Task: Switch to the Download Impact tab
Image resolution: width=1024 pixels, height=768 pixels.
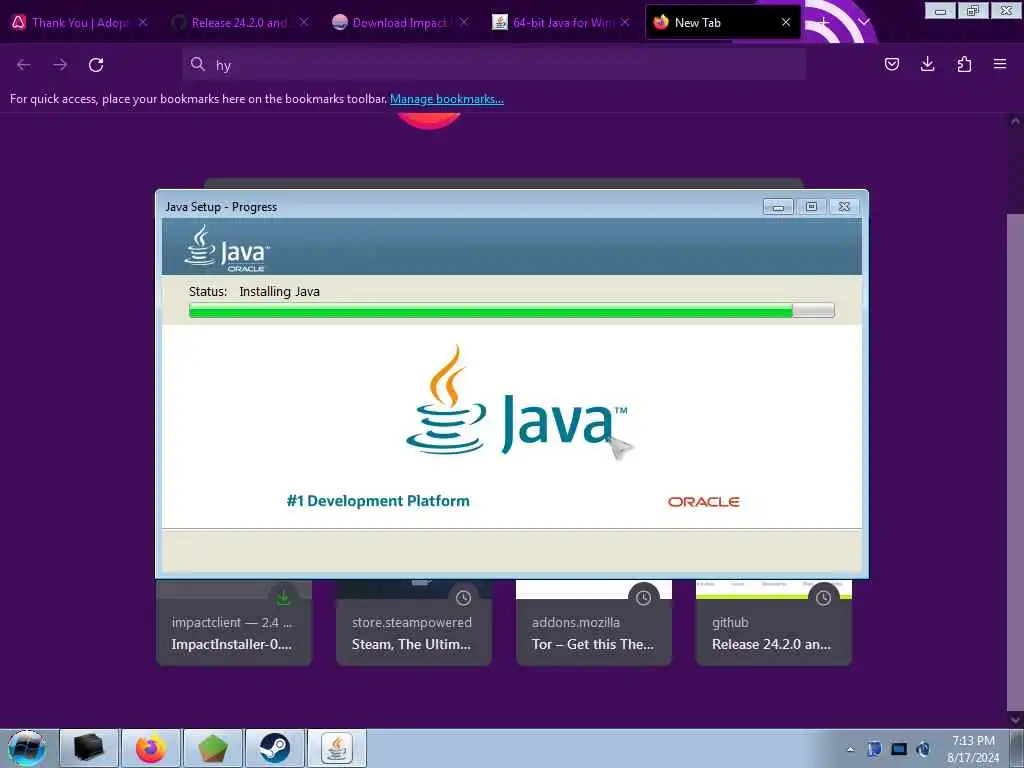Action: 399,23
